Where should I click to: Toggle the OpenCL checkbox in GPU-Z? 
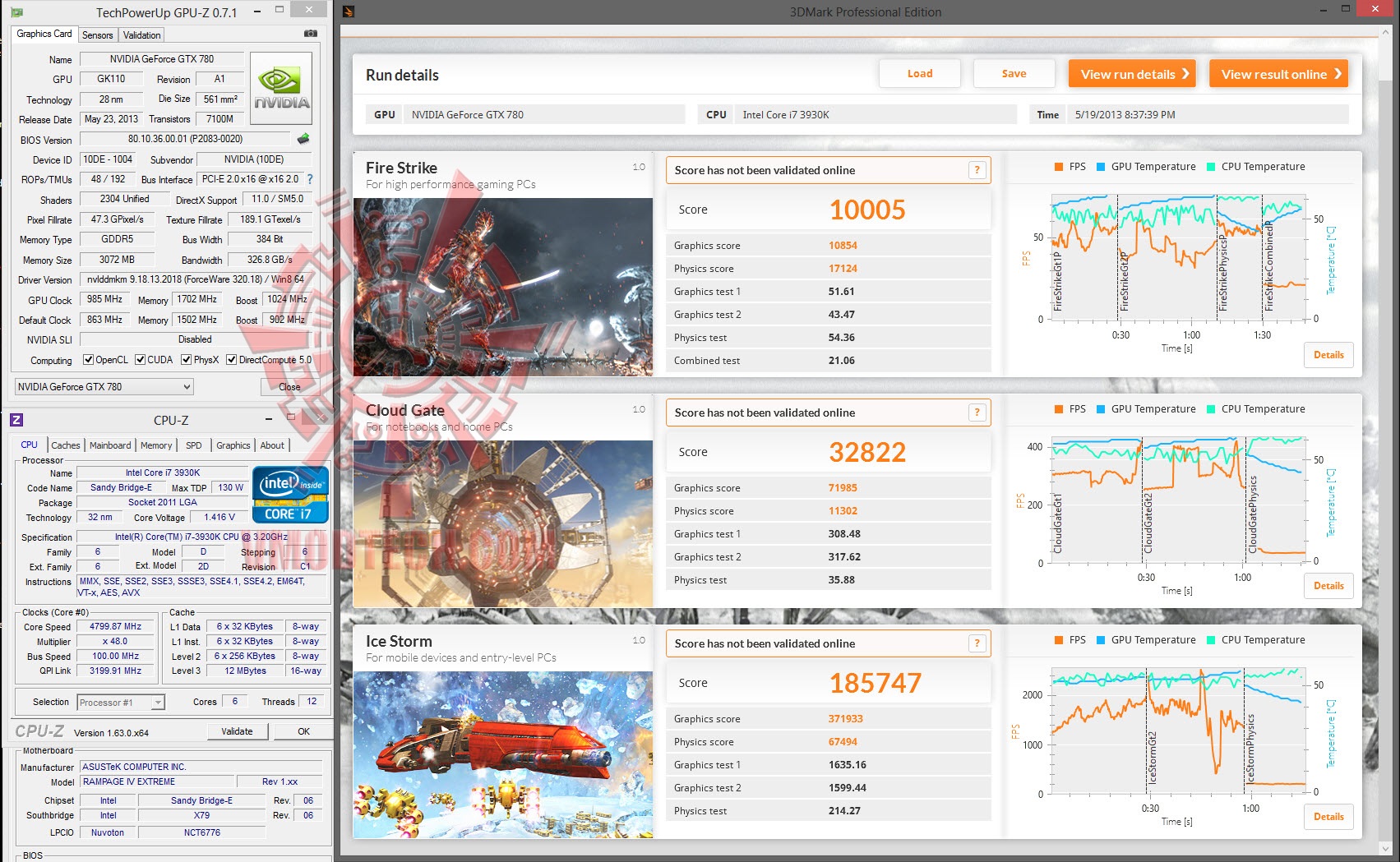point(89,360)
